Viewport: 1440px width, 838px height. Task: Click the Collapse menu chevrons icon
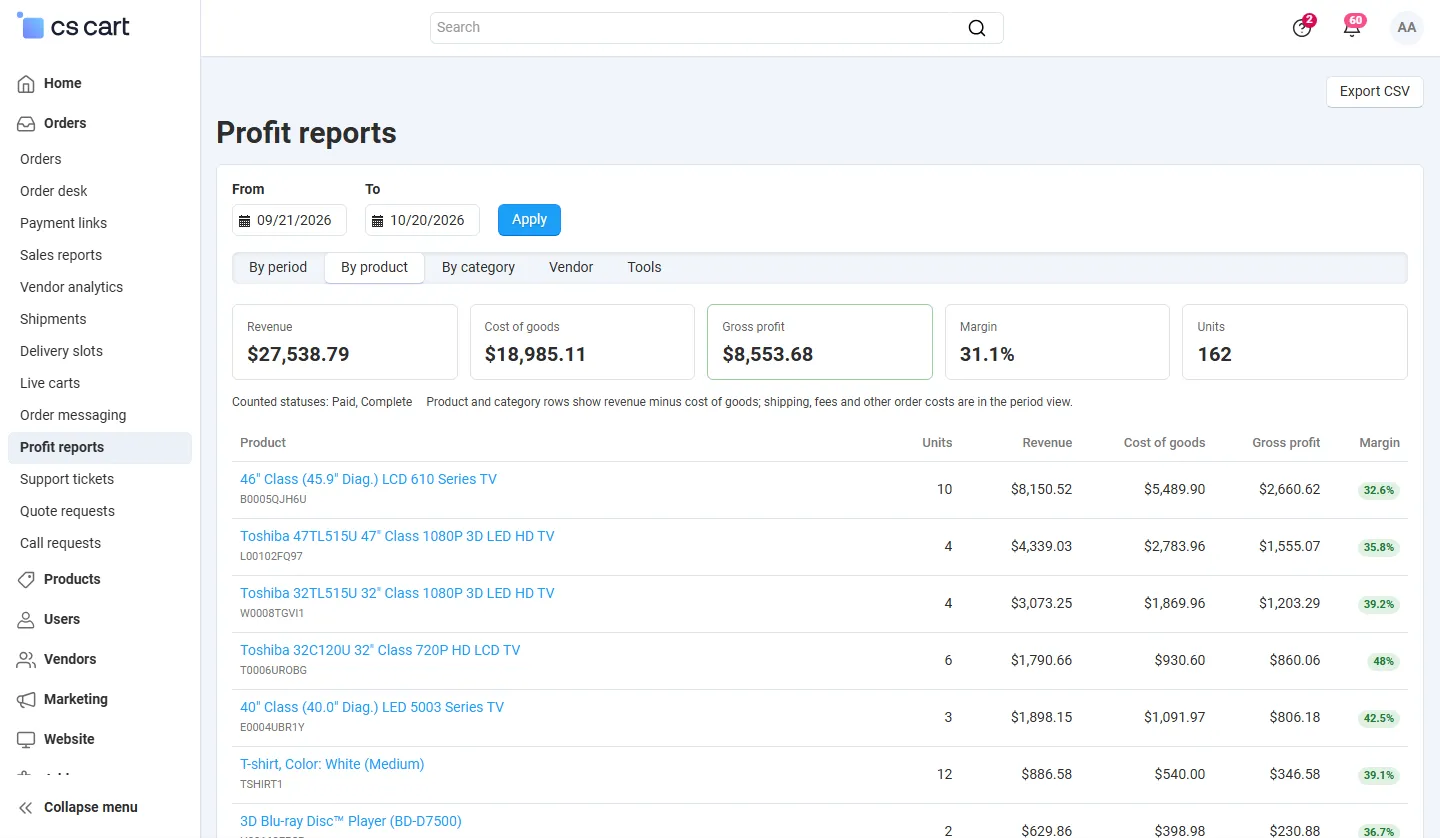26,808
